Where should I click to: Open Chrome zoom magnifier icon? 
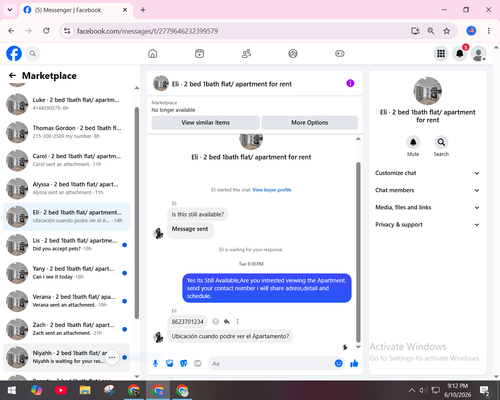click(431, 31)
